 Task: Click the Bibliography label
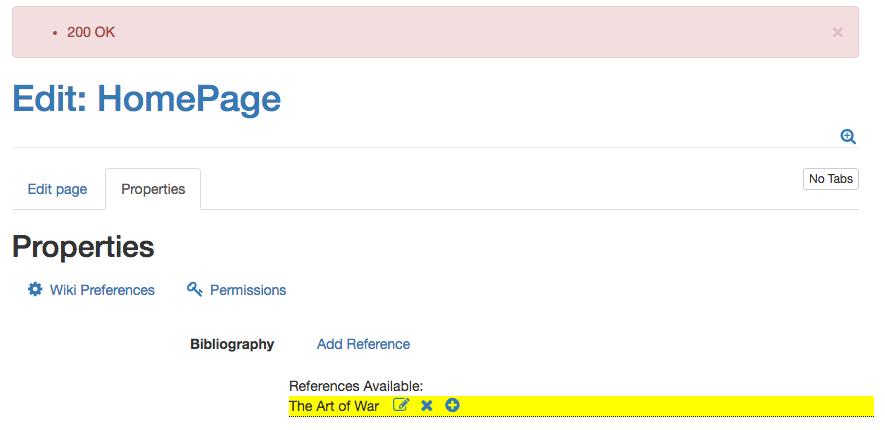(232, 344)
